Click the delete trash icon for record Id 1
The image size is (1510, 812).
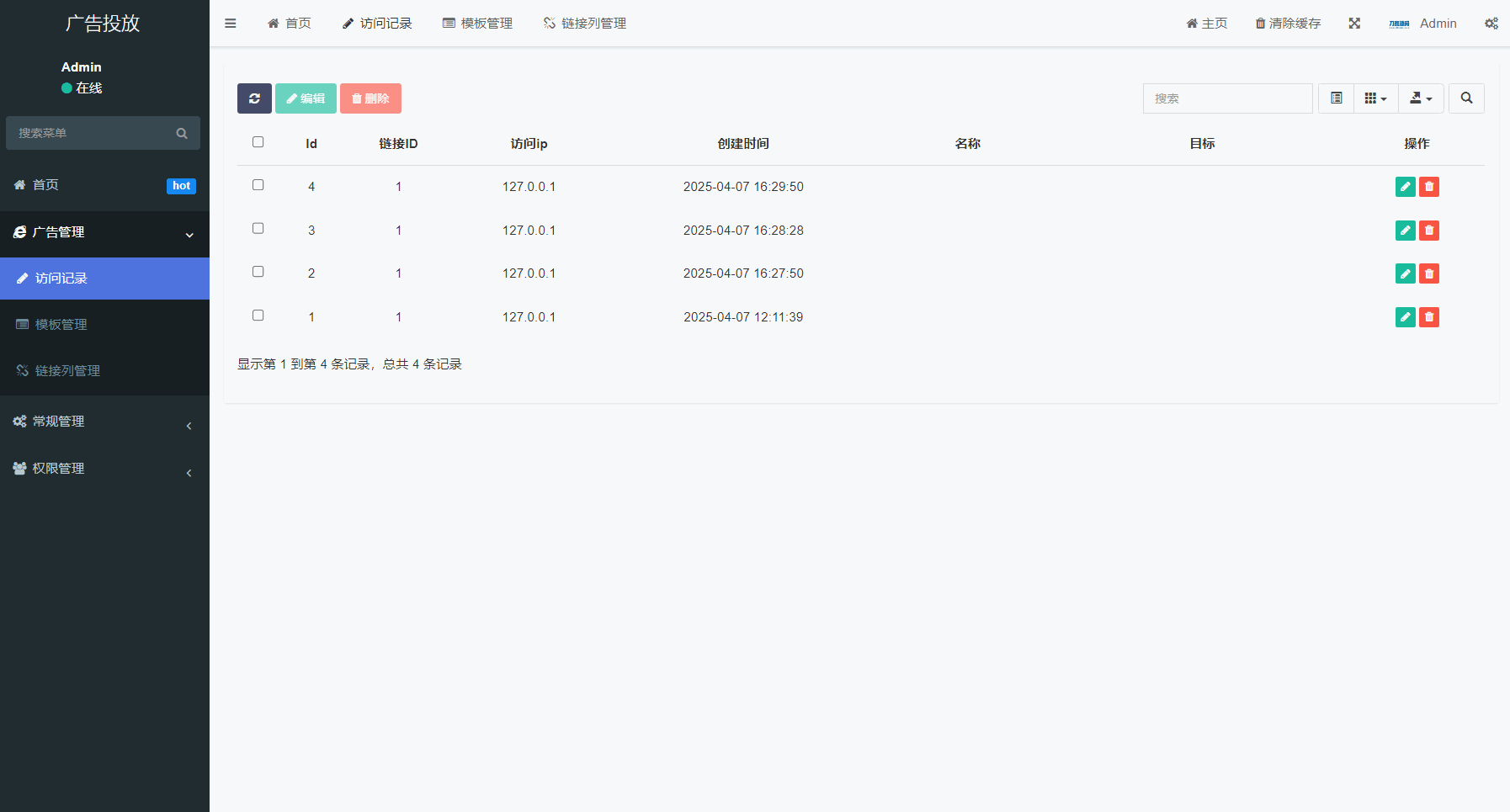(x=1428, y=317)
